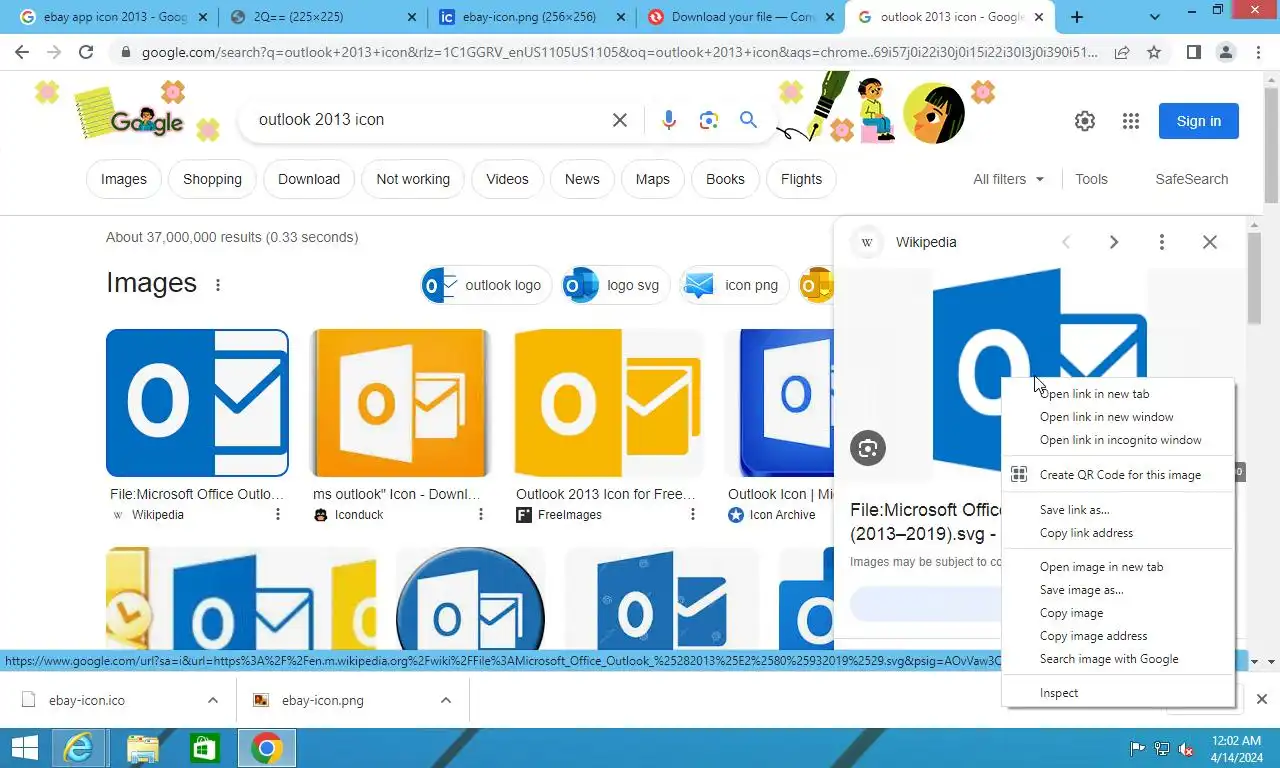The image size is (1280, 768).
Task: Filter results by News
Action: [582, 179]
